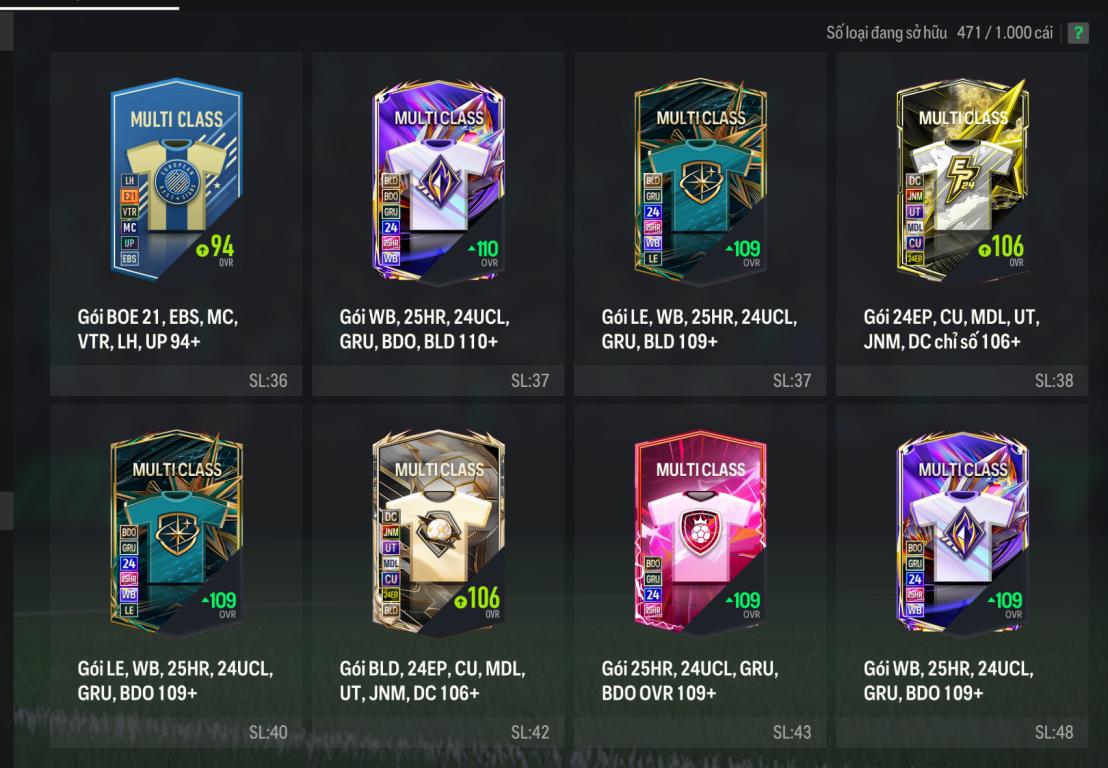
Task: Click the SL:38 quantity bar
Action: 962,381
